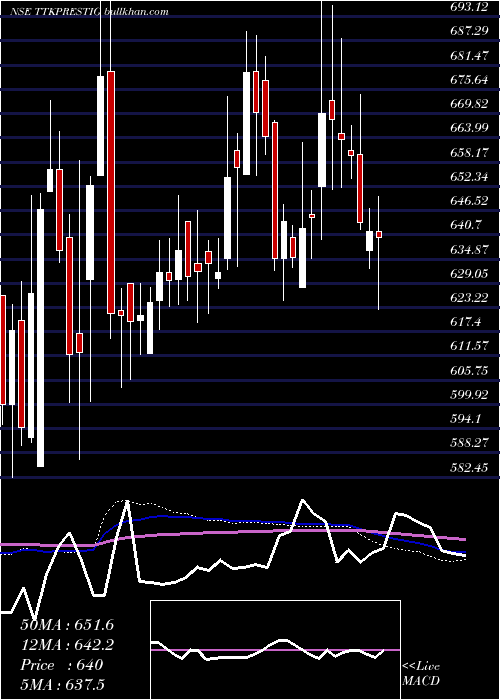Click the 5MA : 637.5 readout
The image size is (500, 700).
62,684
